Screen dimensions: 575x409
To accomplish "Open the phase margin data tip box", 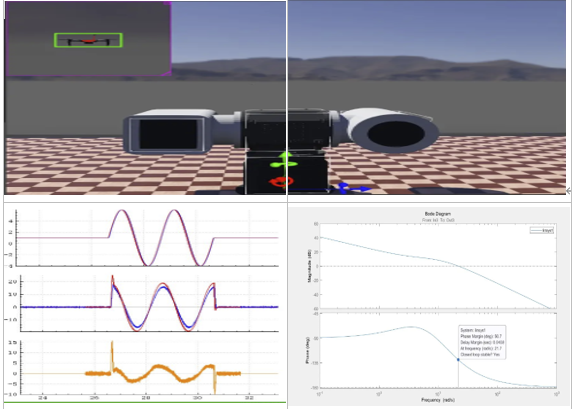I will [x=482, y=342].
